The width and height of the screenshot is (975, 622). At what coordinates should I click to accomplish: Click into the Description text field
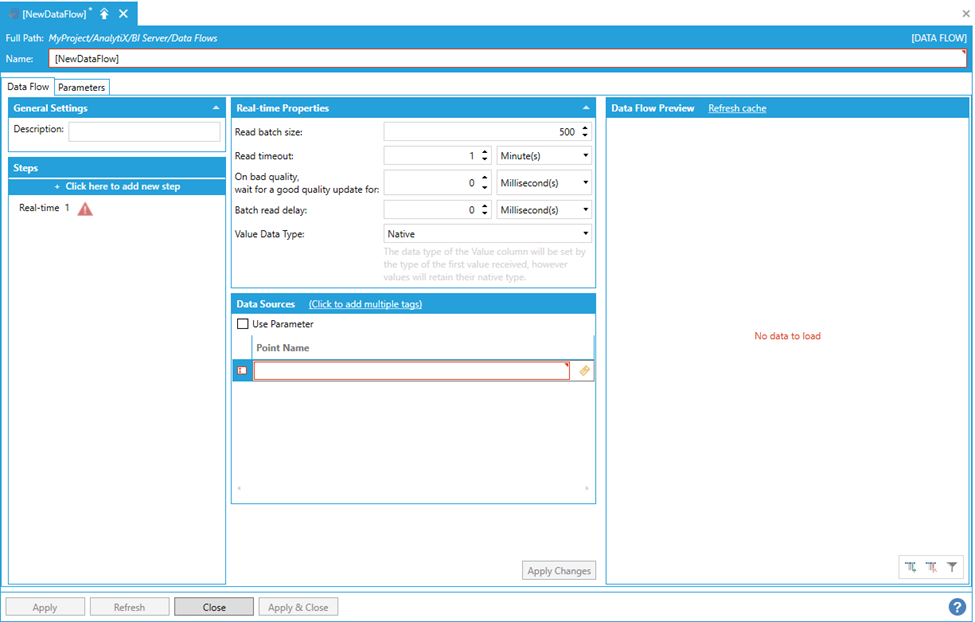[x=144, y=132]
